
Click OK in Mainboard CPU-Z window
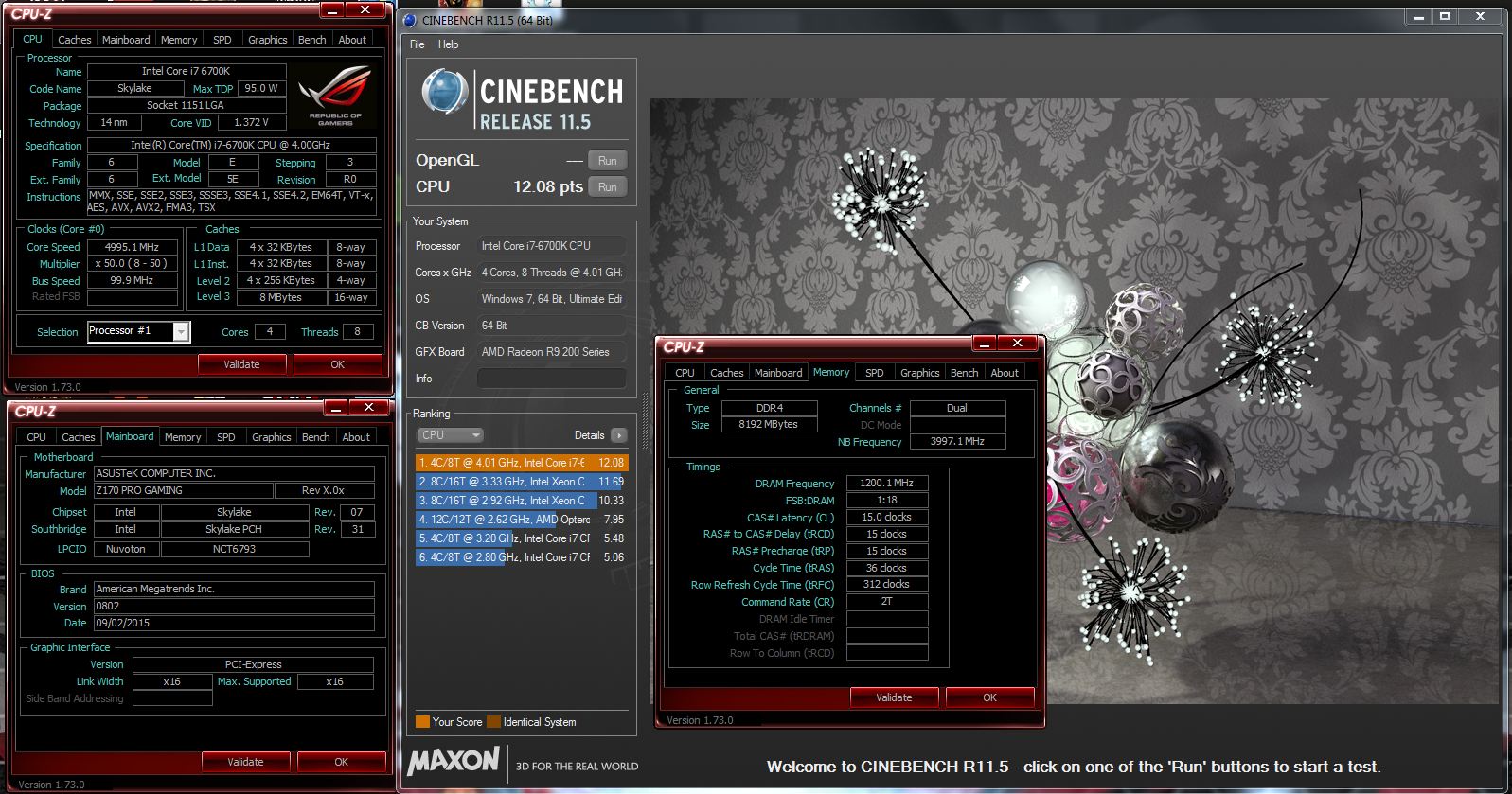pos(341,762)
